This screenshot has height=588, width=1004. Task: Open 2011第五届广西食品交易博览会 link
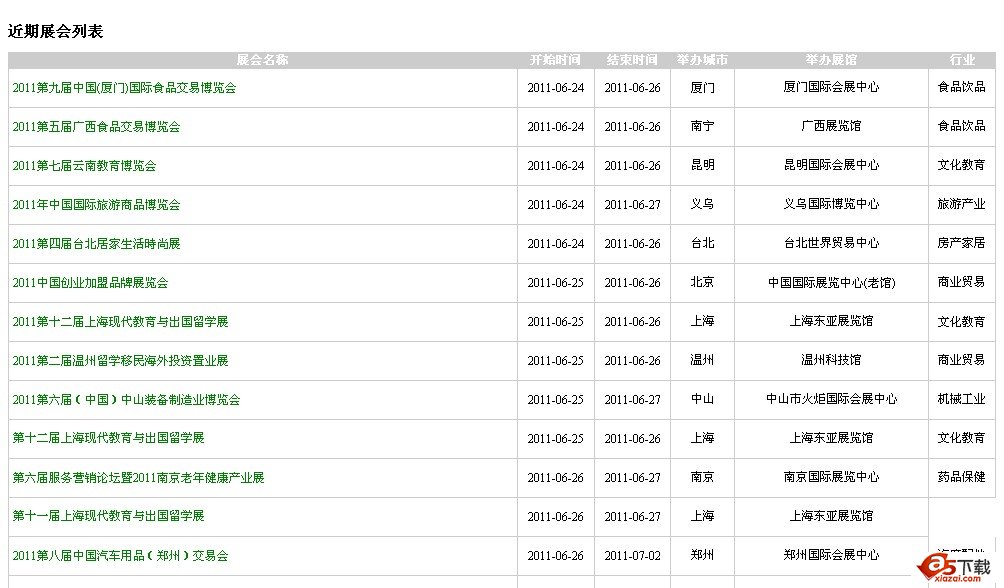point(96,127)
